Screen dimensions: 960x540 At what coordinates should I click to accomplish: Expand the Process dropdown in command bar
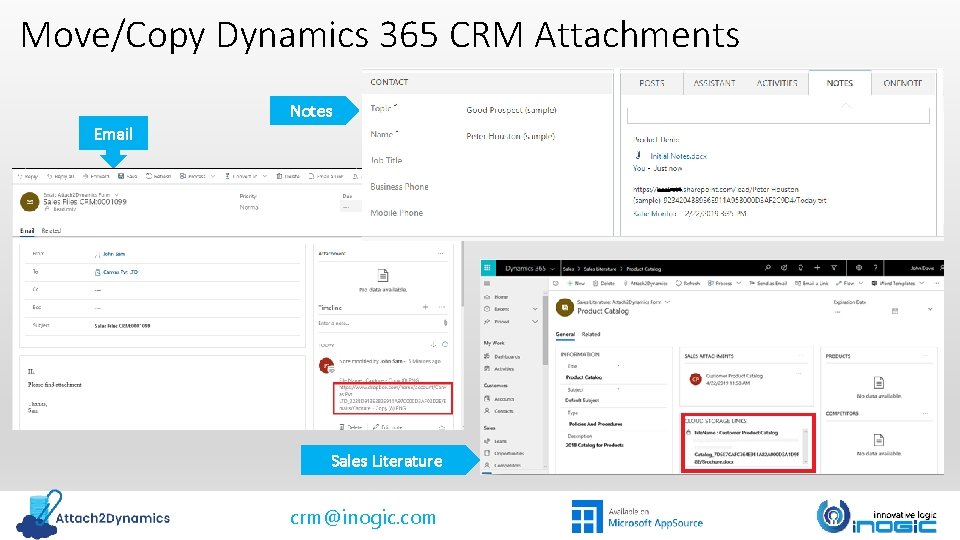click(738, 283)
